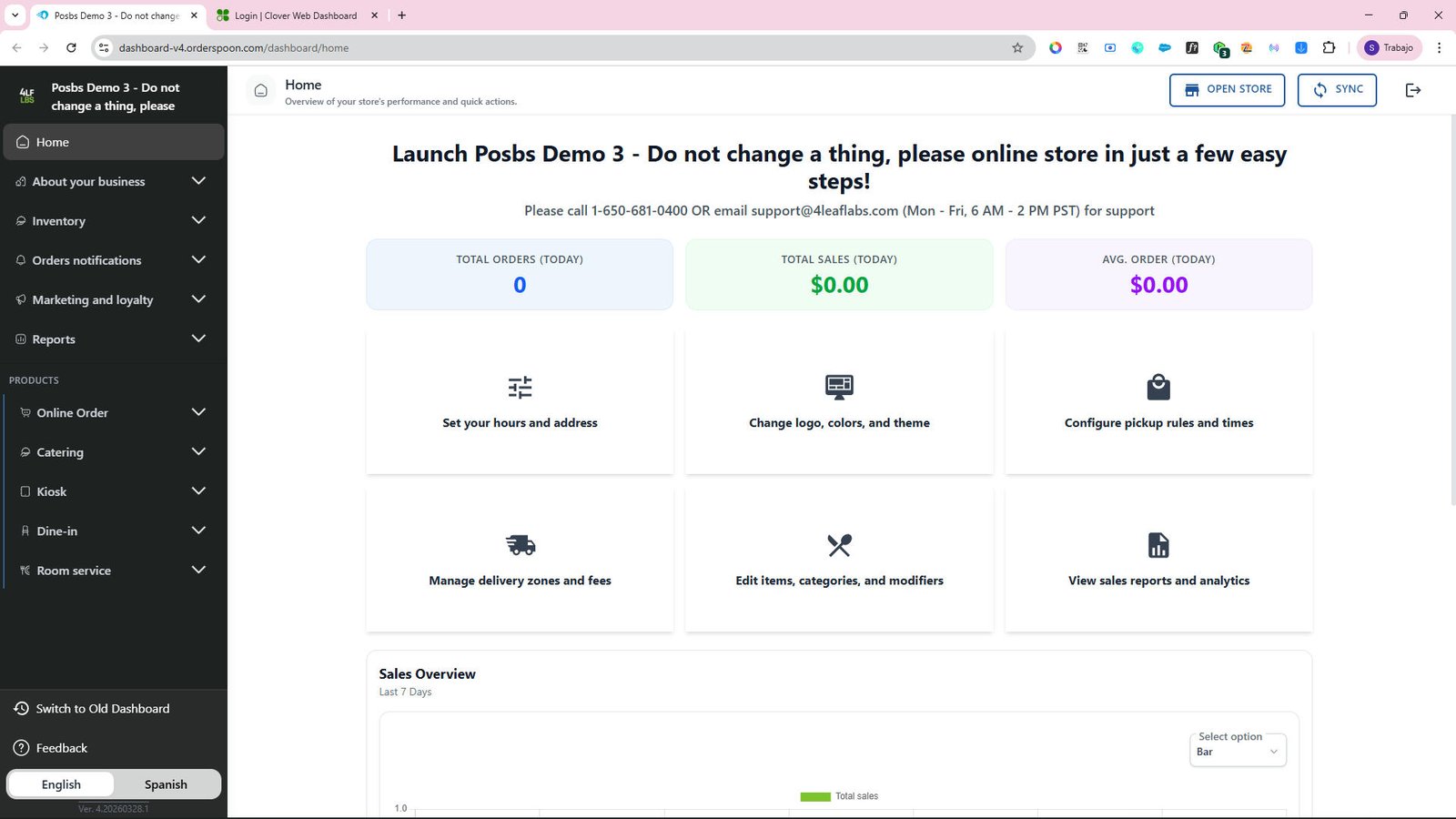Screen dimensions: 1456x819
Task: Switch to Clover Web Dashboard tab
Action: (298, 15)
